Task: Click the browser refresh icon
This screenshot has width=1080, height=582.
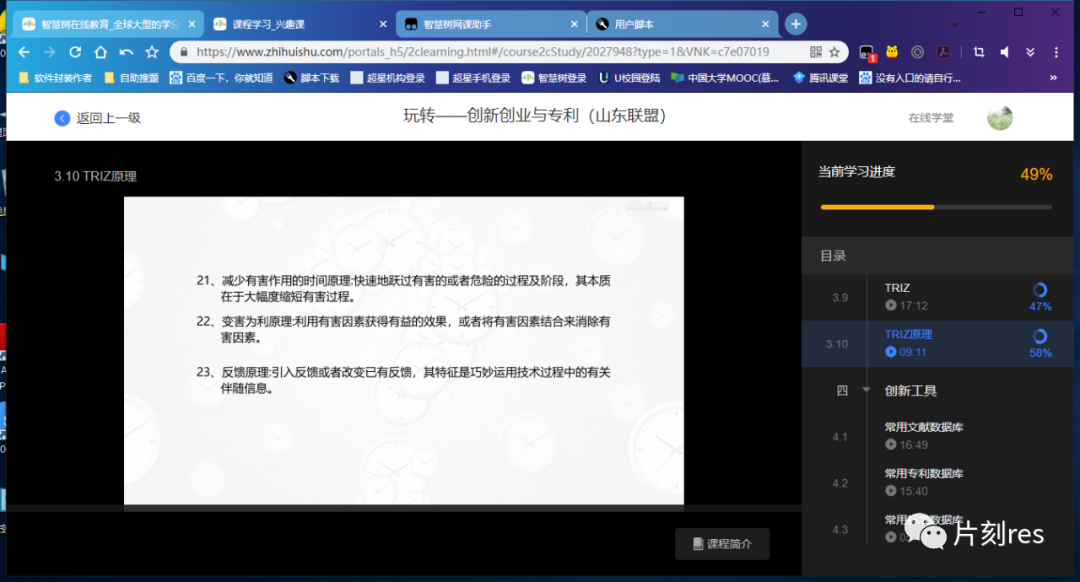Action: tap(74, 51)
